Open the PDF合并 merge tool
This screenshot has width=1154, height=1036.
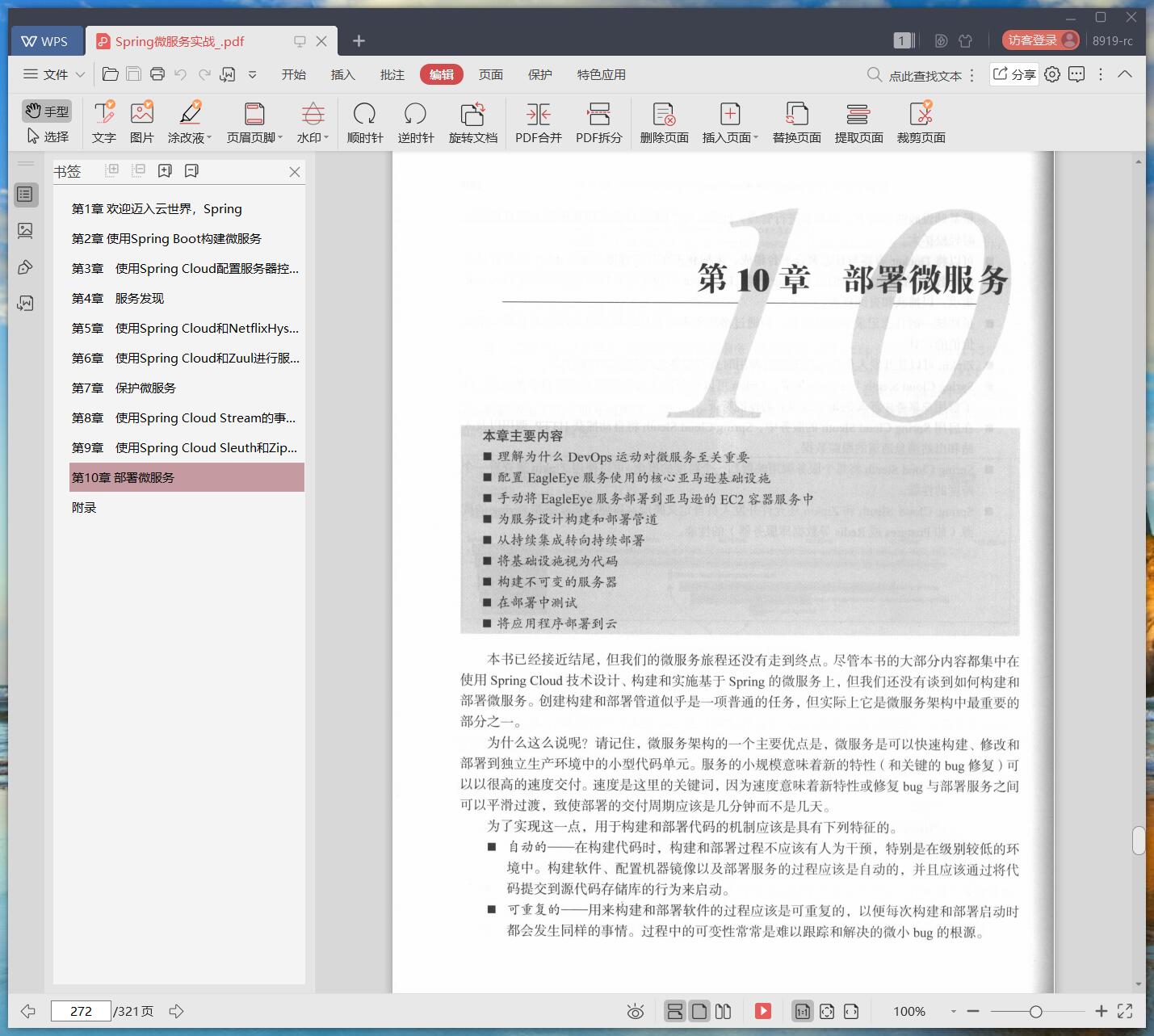coord(539,122)
